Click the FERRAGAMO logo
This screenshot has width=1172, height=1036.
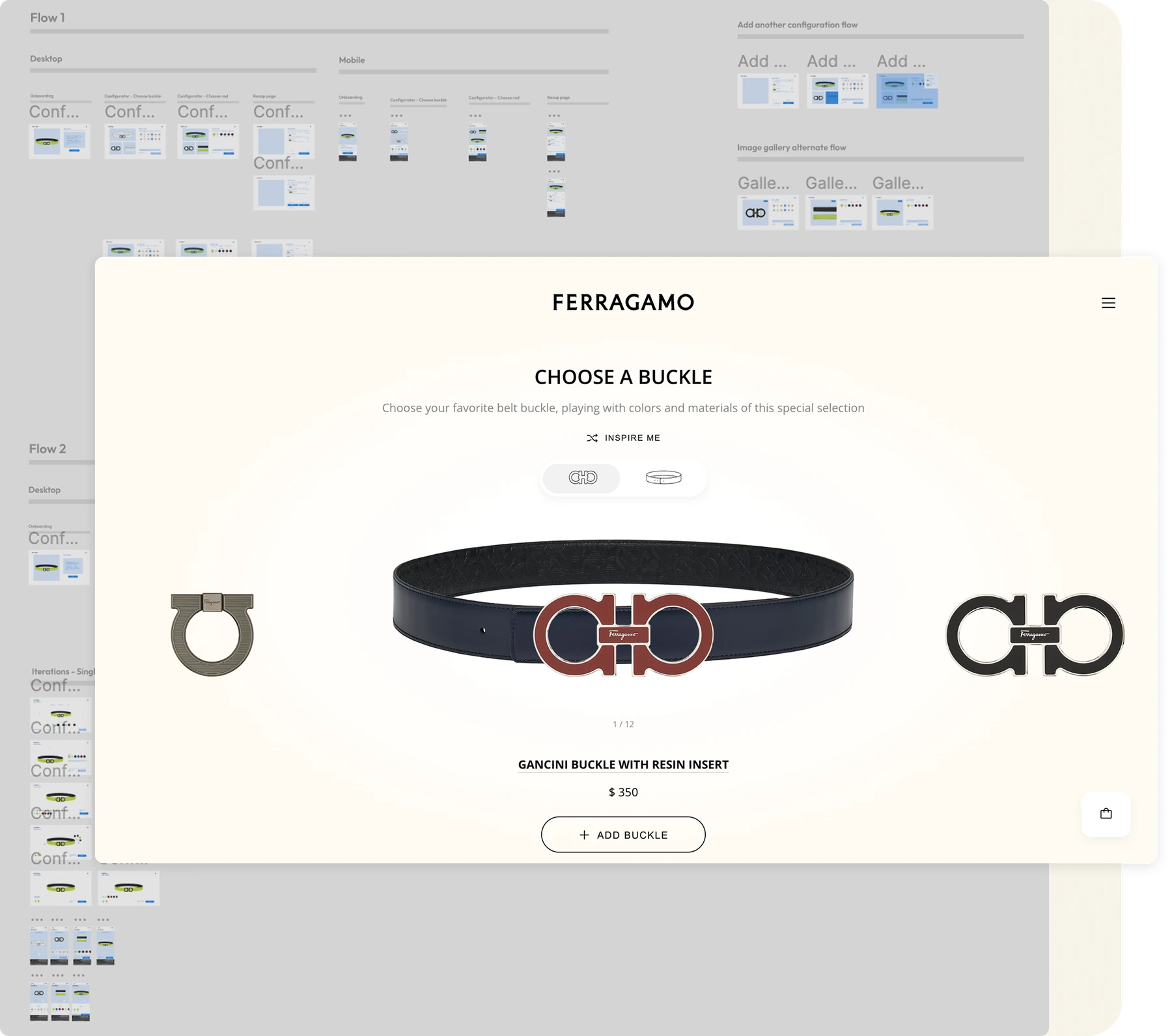(623, 302)
